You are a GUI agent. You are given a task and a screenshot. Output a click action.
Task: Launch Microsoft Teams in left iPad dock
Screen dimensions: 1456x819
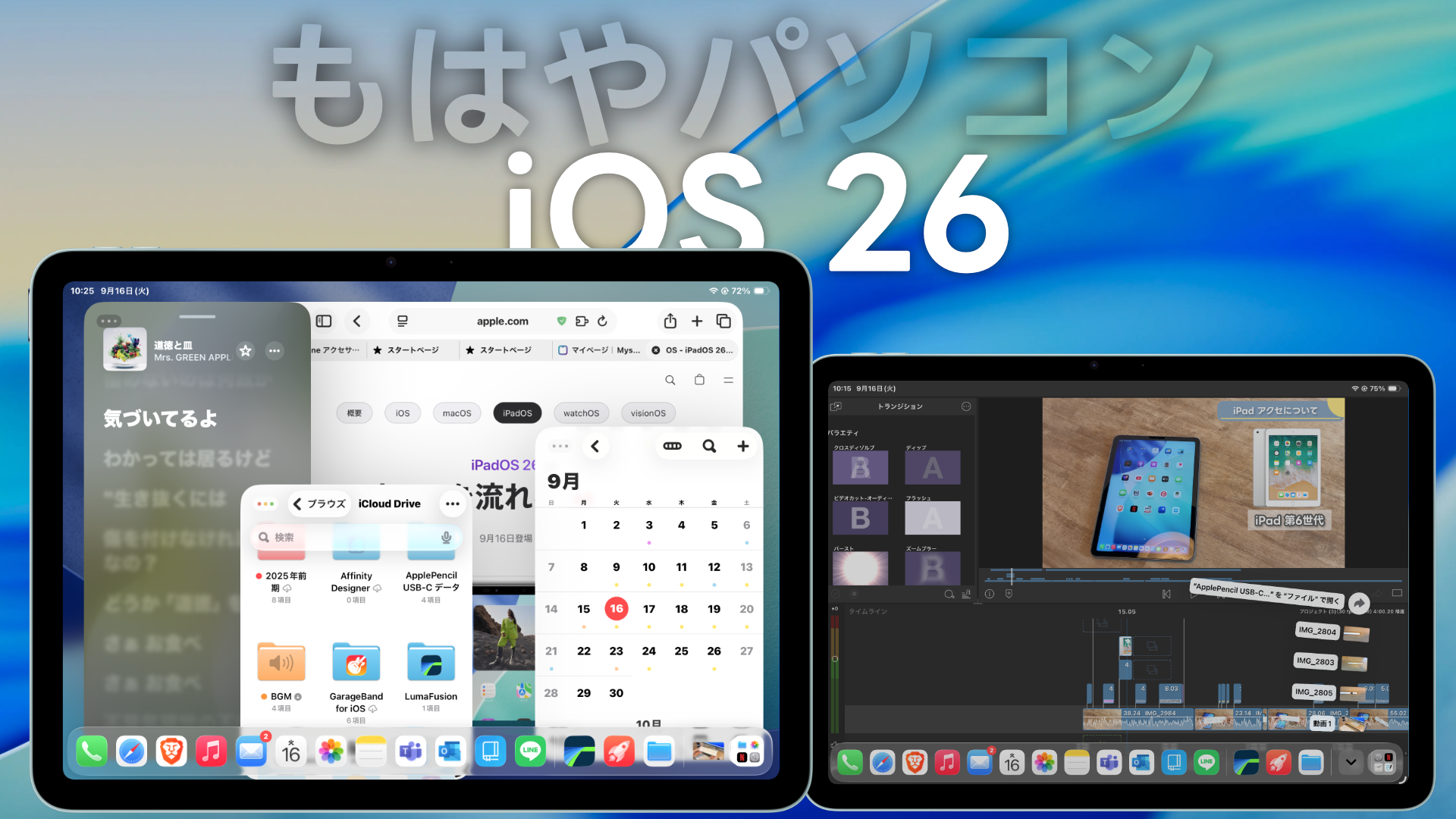[x=410, y=752]
